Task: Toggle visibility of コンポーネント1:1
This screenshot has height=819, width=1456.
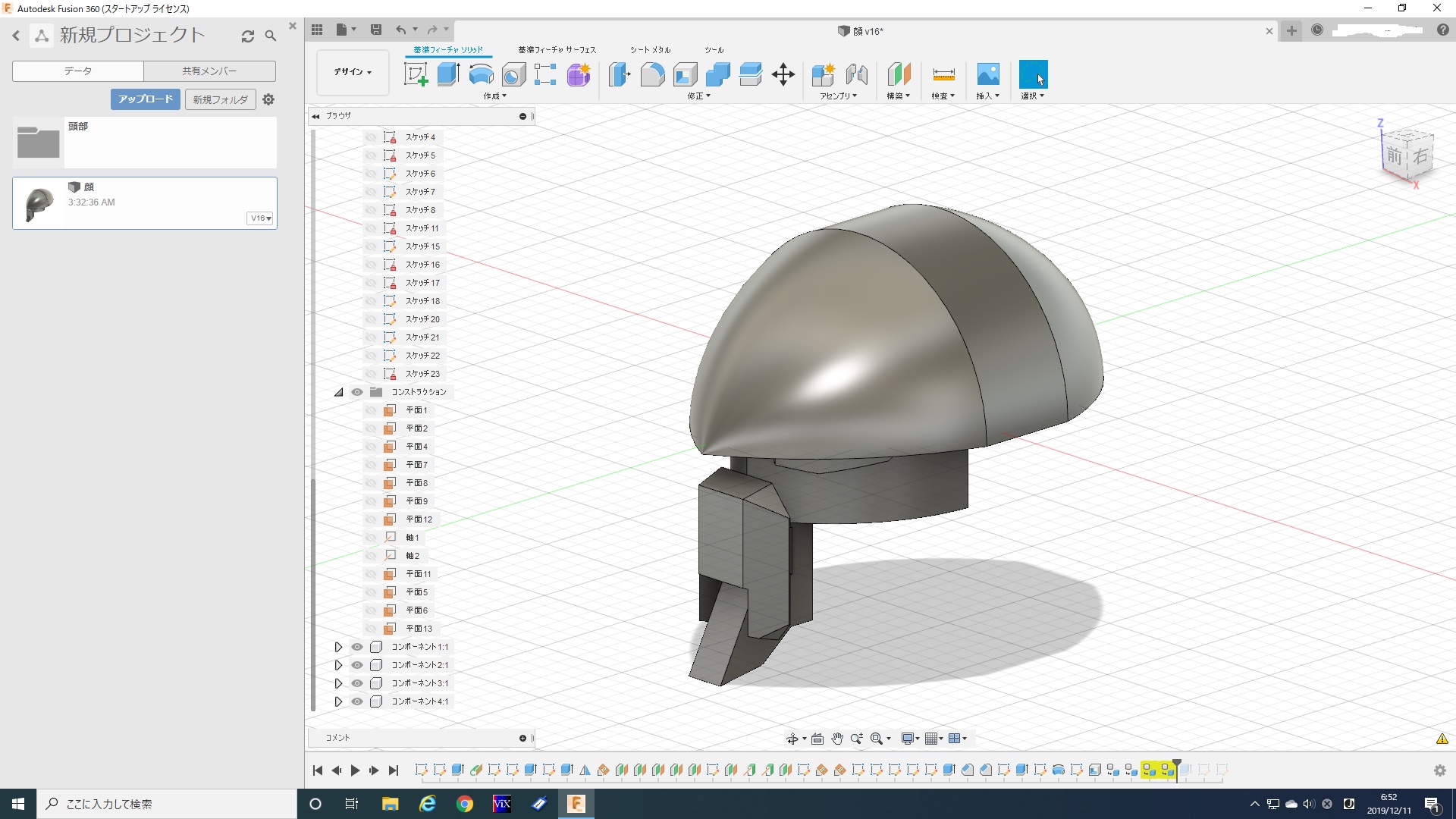Action: click(x=357, y=647)
